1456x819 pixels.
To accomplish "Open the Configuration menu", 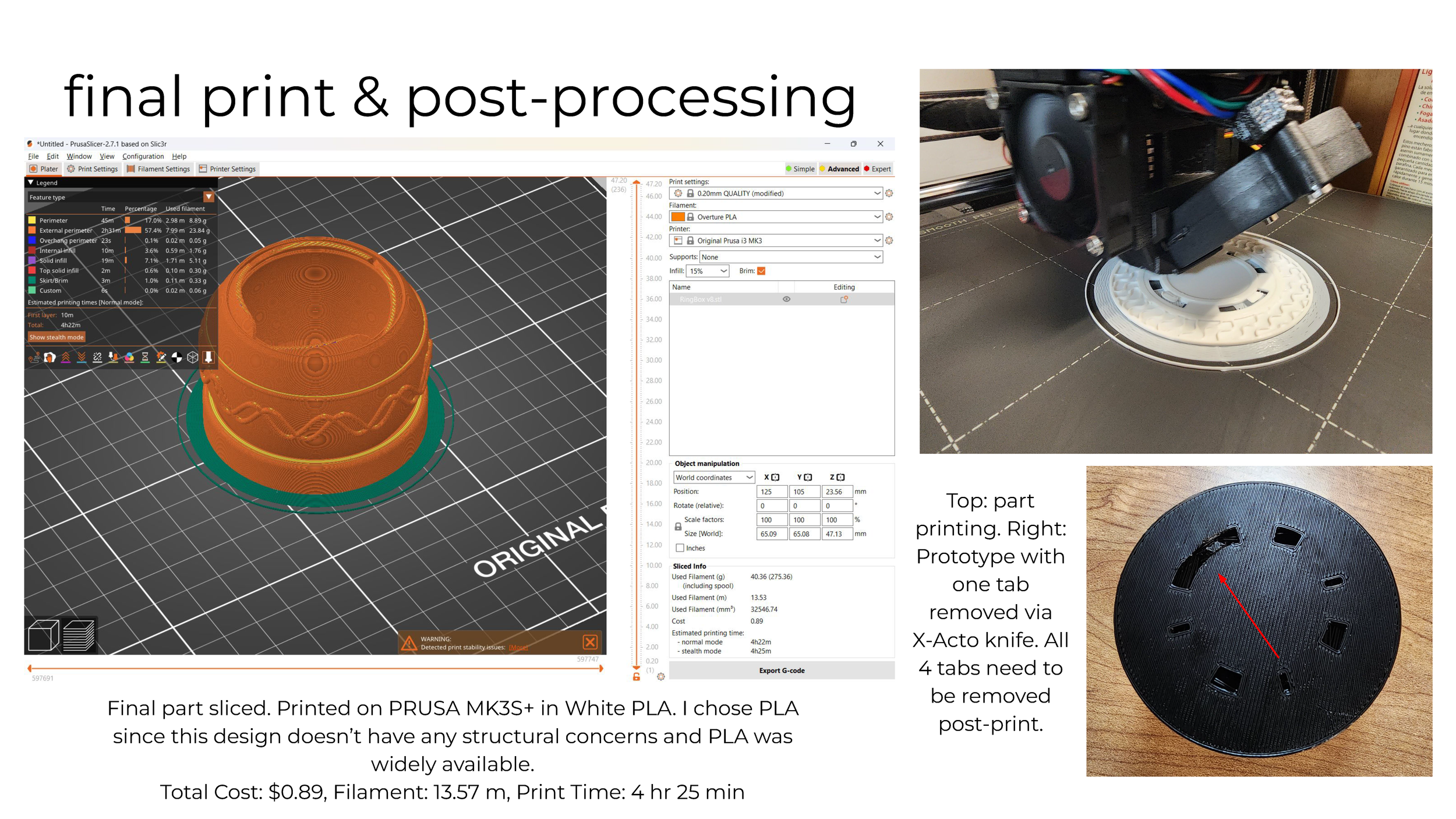I will tap(143, 156).
